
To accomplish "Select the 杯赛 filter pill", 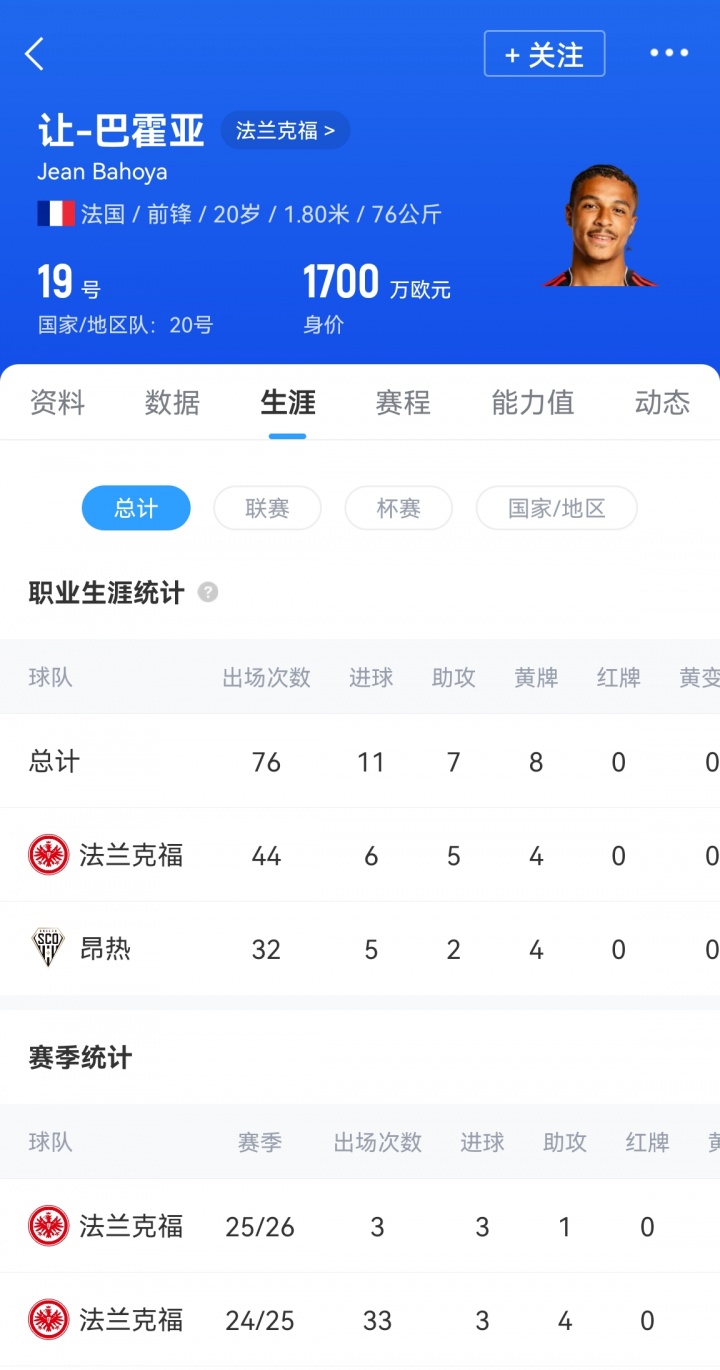I will click(x=398, y=508).
